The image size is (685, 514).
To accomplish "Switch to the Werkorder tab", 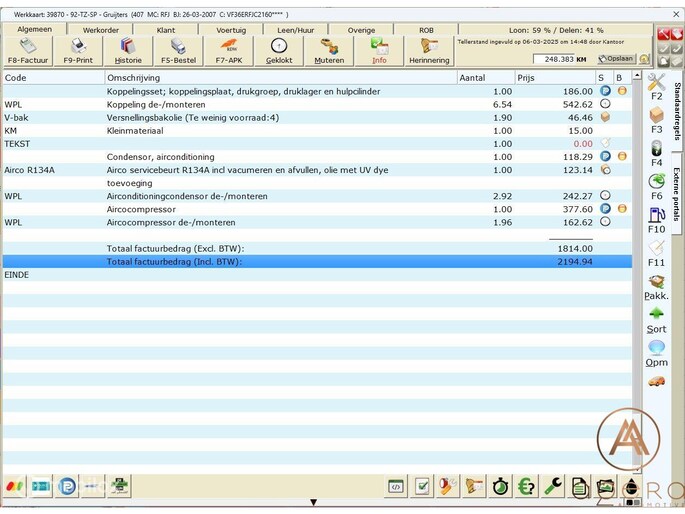I will (101, 30).
